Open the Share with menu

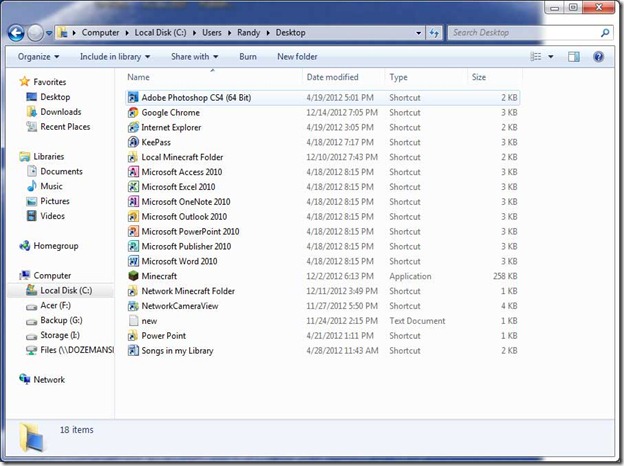point(194,57)
